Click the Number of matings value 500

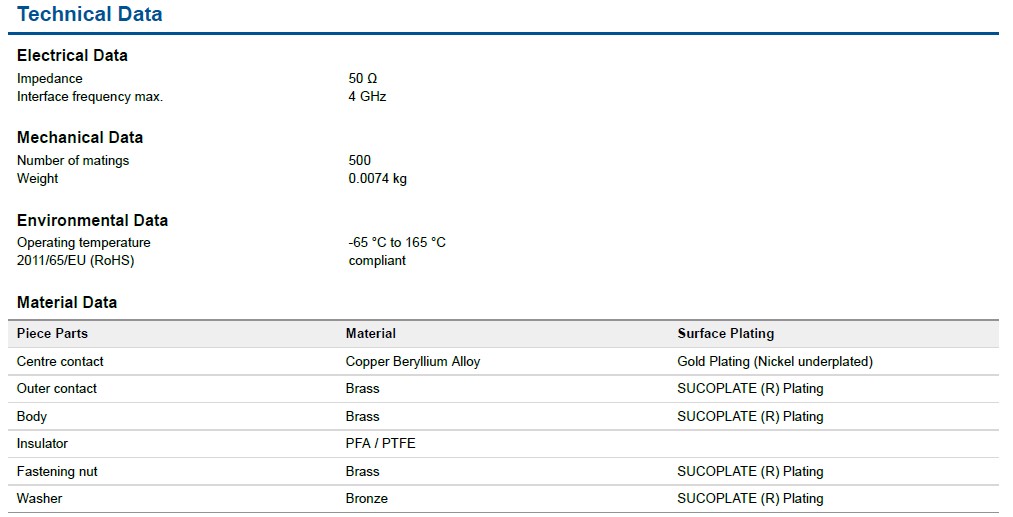[x=359, y=160]
